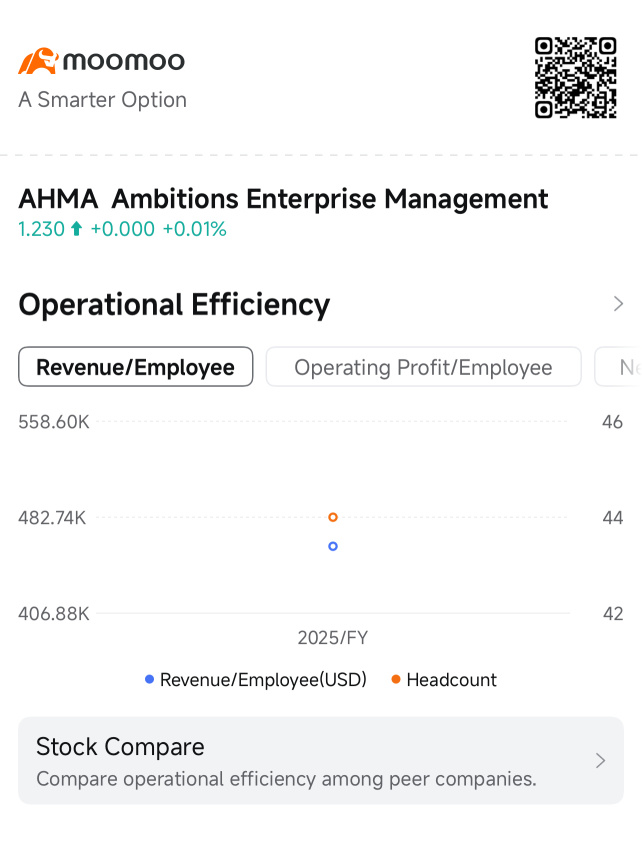Click the green up-arrow price icon
The width and height of the screenshot is (642, 853).
(77, 228)
